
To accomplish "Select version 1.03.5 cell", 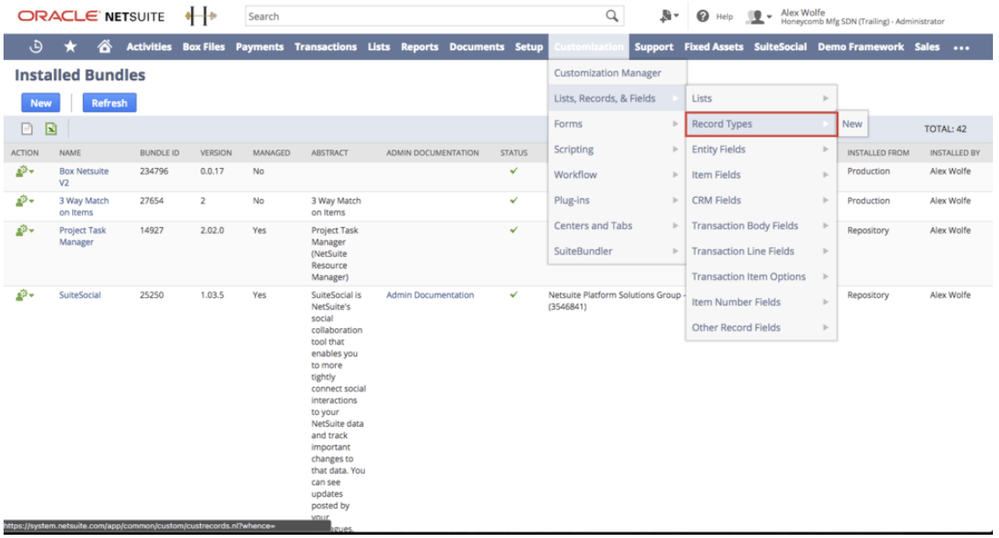I will tap(212, 294).
